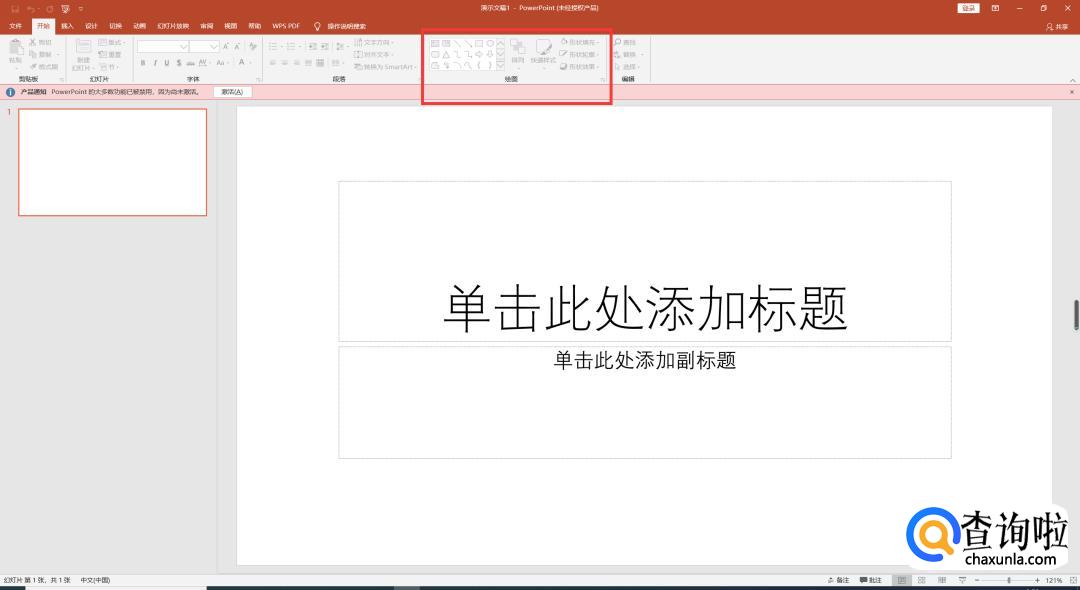Click the New Slide (新建幻灯片) icon
Screen dimensions: 1080x590
[x=83, y=46]
